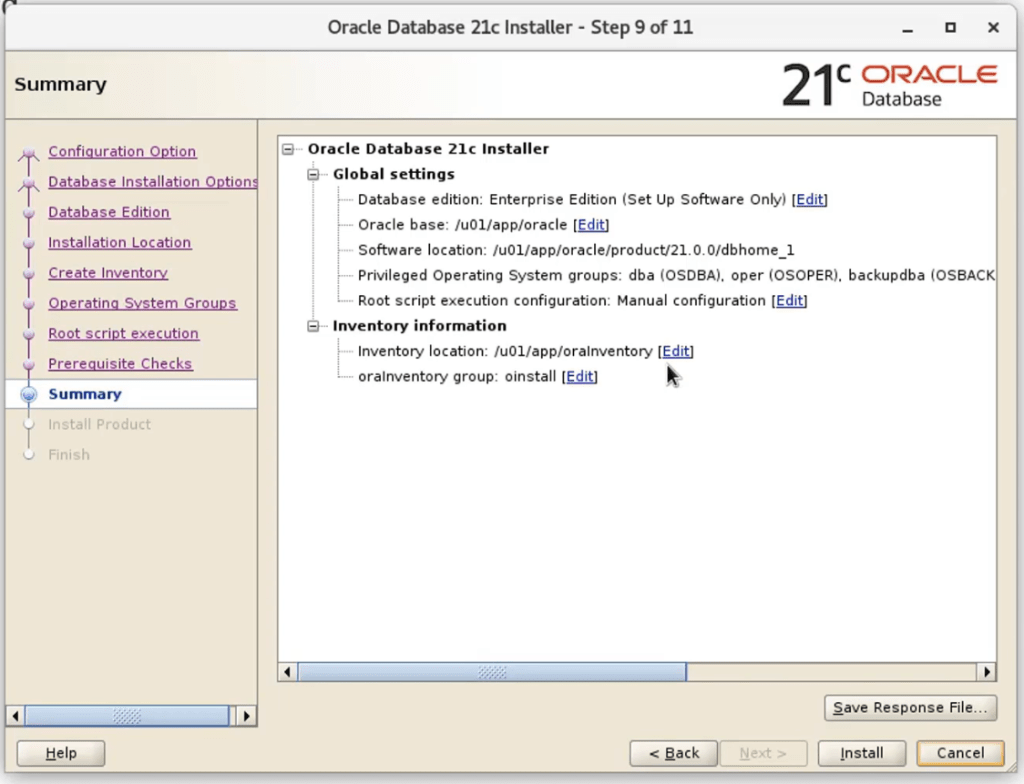Image resolution: width=1024 pixels, height=784 pixels.
Task: Select the Oracle Database 21c Installer heading
Action: click(428, 149)
